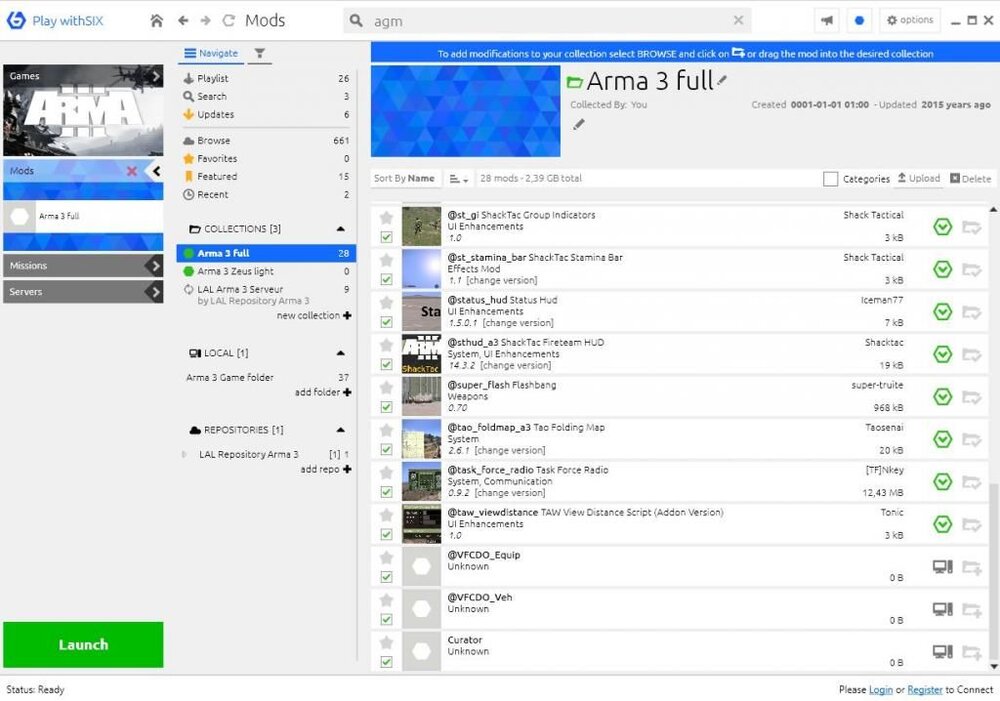The height and width of the screenshot is (701, 1000).
Task: Uncheck the @super_flash mod checkbox
Action: click(386, 407)
